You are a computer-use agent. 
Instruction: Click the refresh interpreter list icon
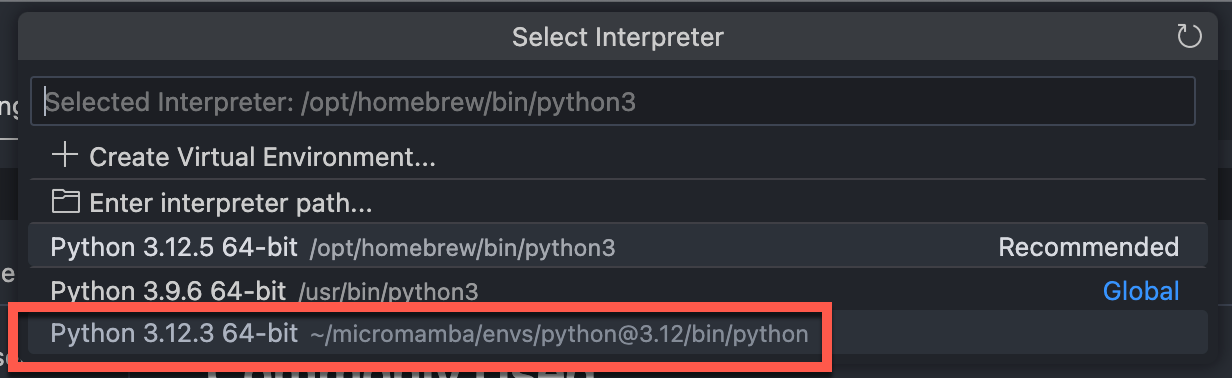1188,37
